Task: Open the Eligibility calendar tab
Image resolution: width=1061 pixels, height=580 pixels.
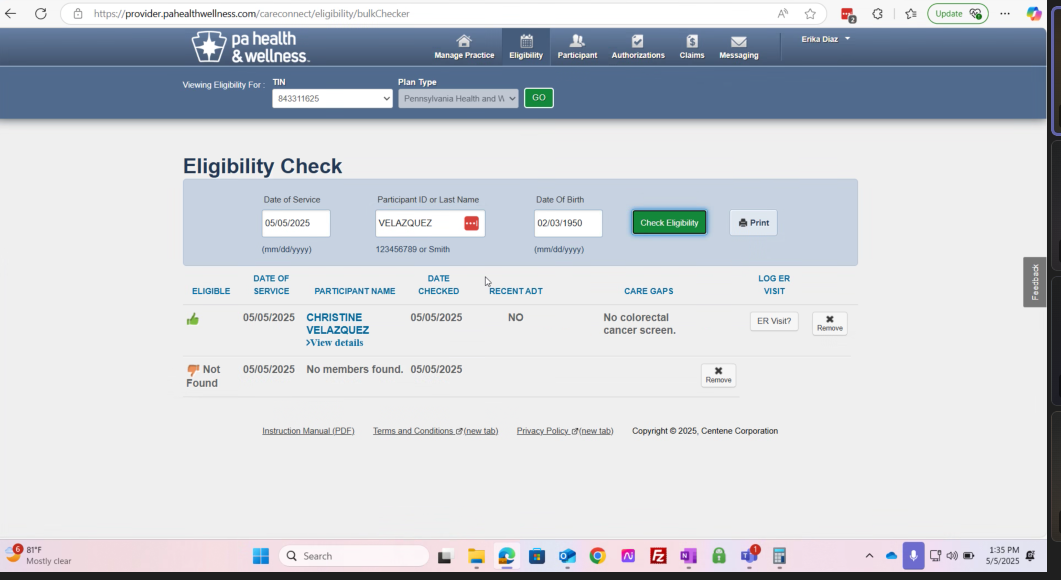Action: 526,47
